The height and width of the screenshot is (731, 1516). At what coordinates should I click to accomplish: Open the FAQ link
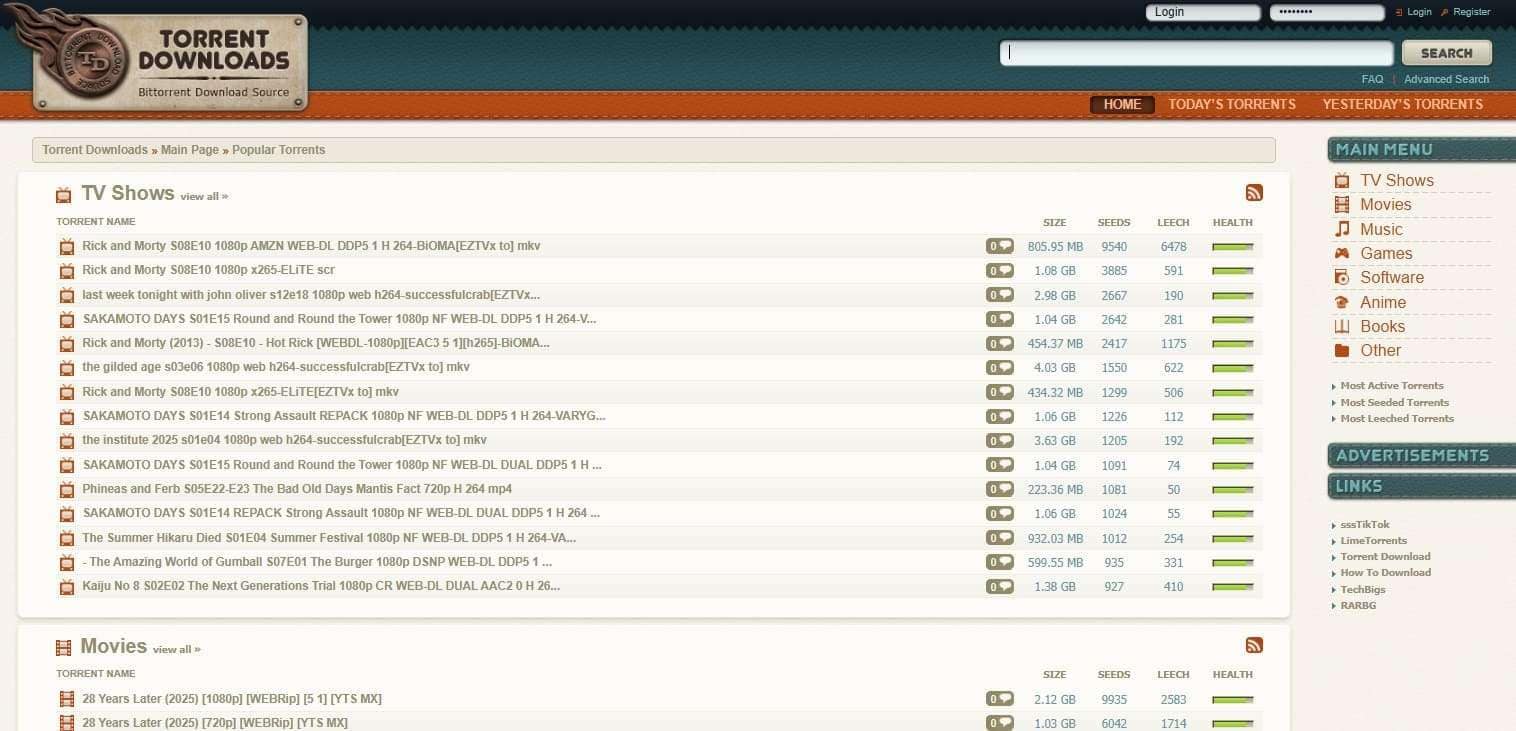coord(1372,79)
